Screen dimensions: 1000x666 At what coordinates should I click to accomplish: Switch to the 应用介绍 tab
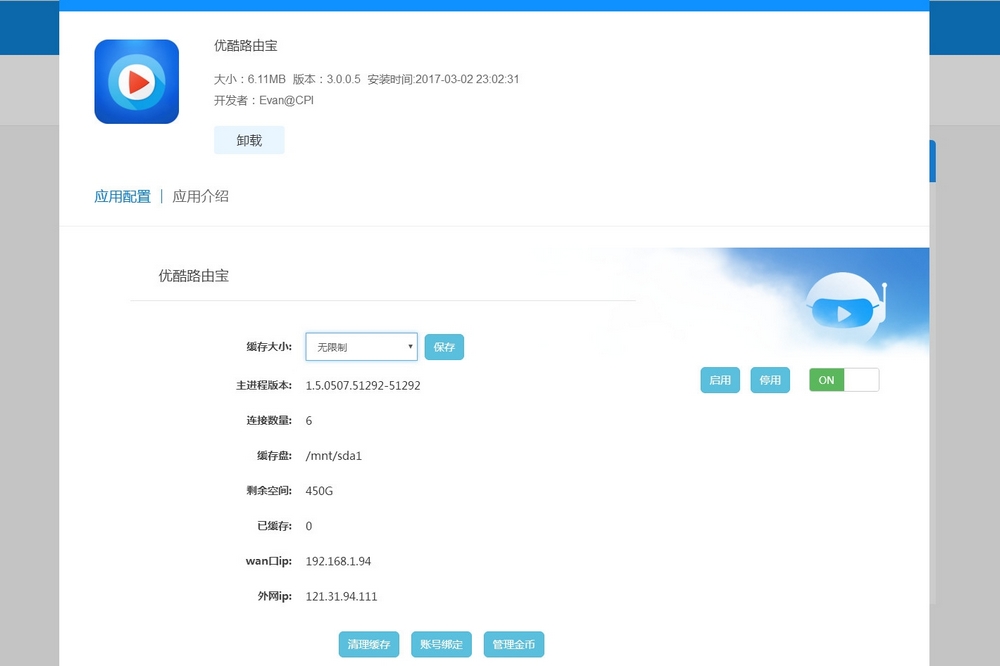(x=200, y=196)
